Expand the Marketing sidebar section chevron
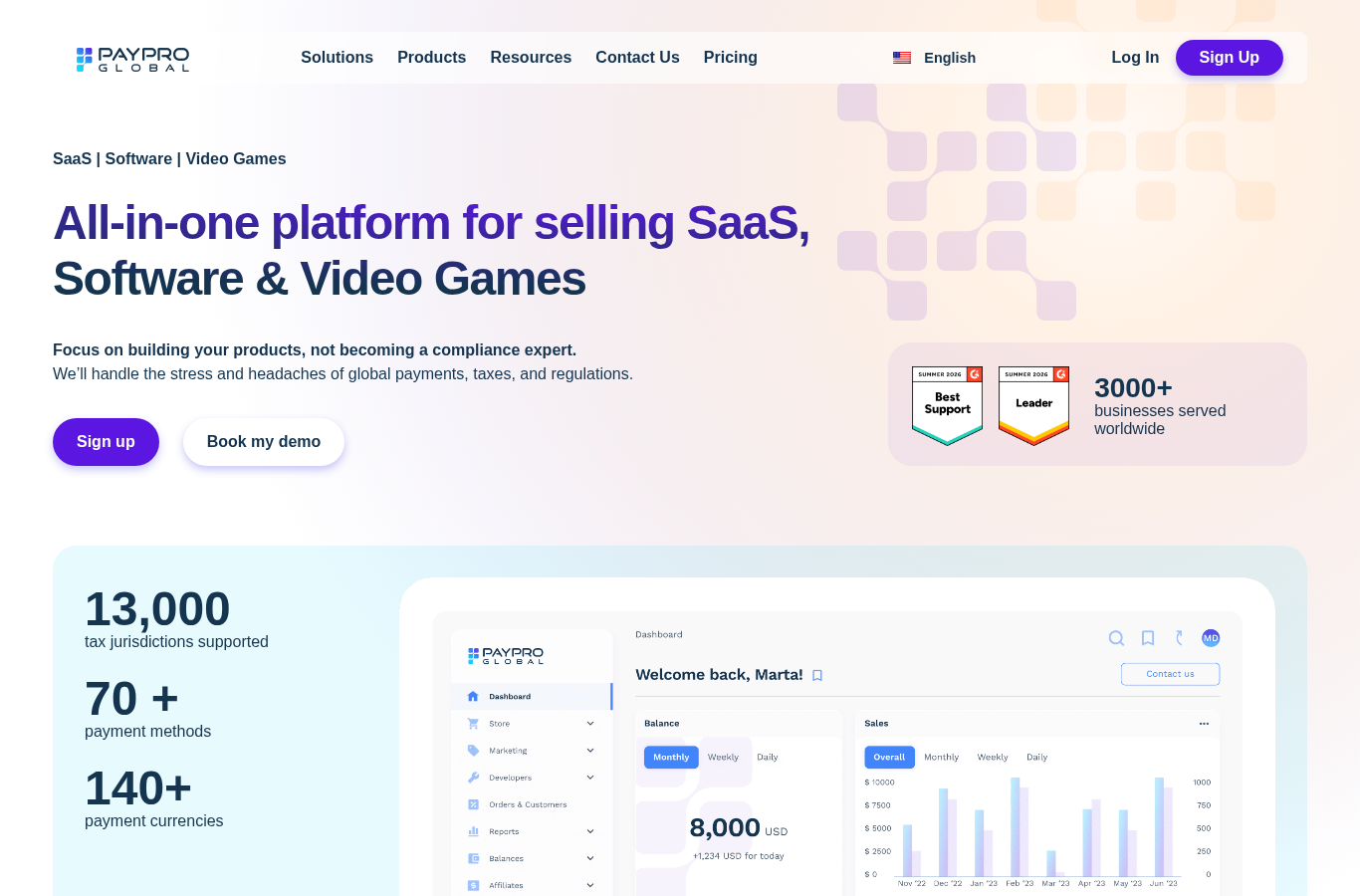 [590, 751]
